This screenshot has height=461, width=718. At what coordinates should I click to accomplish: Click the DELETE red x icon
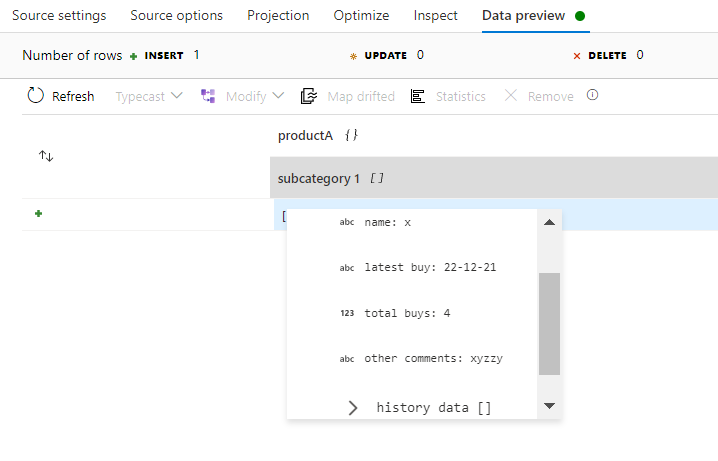point(577,56)
